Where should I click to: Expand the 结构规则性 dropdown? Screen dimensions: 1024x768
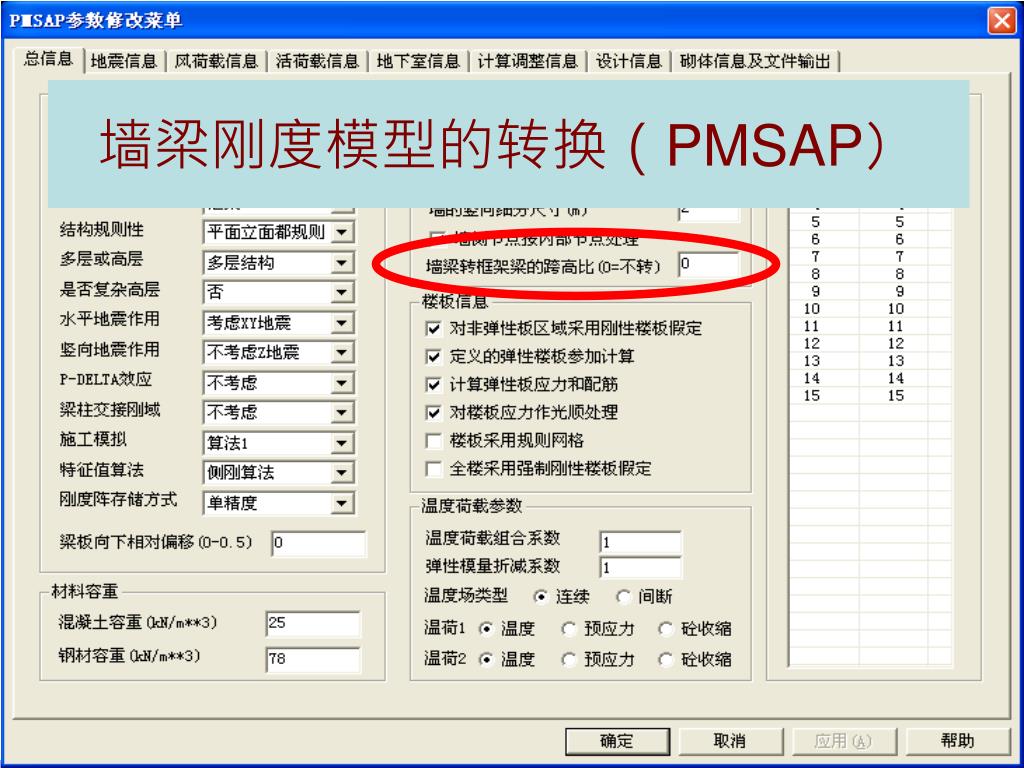[x=342, y=232]
